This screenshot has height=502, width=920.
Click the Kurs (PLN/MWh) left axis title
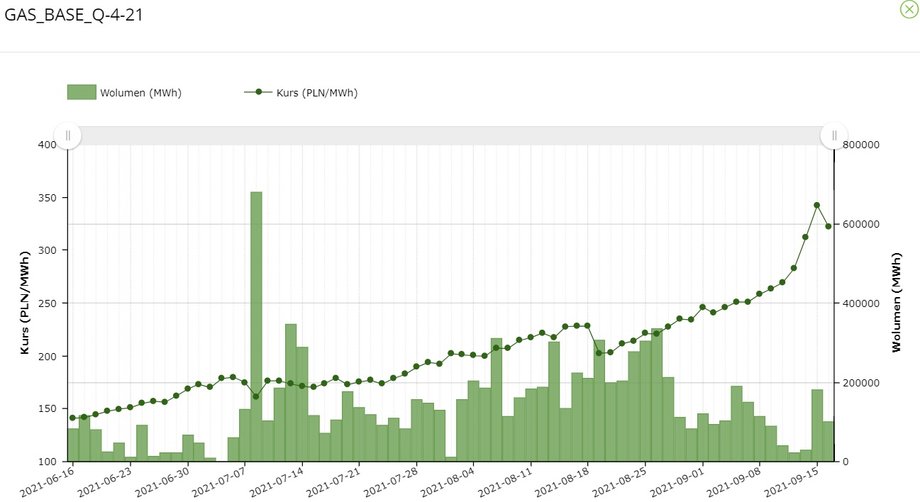click(x=25, y=303)
